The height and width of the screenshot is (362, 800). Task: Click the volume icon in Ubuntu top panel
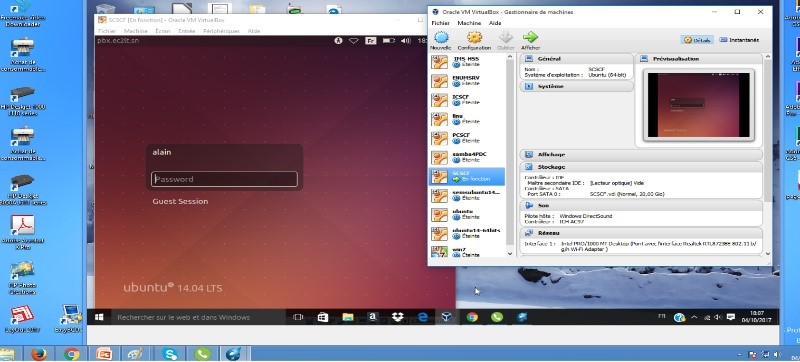click(406, 41)
